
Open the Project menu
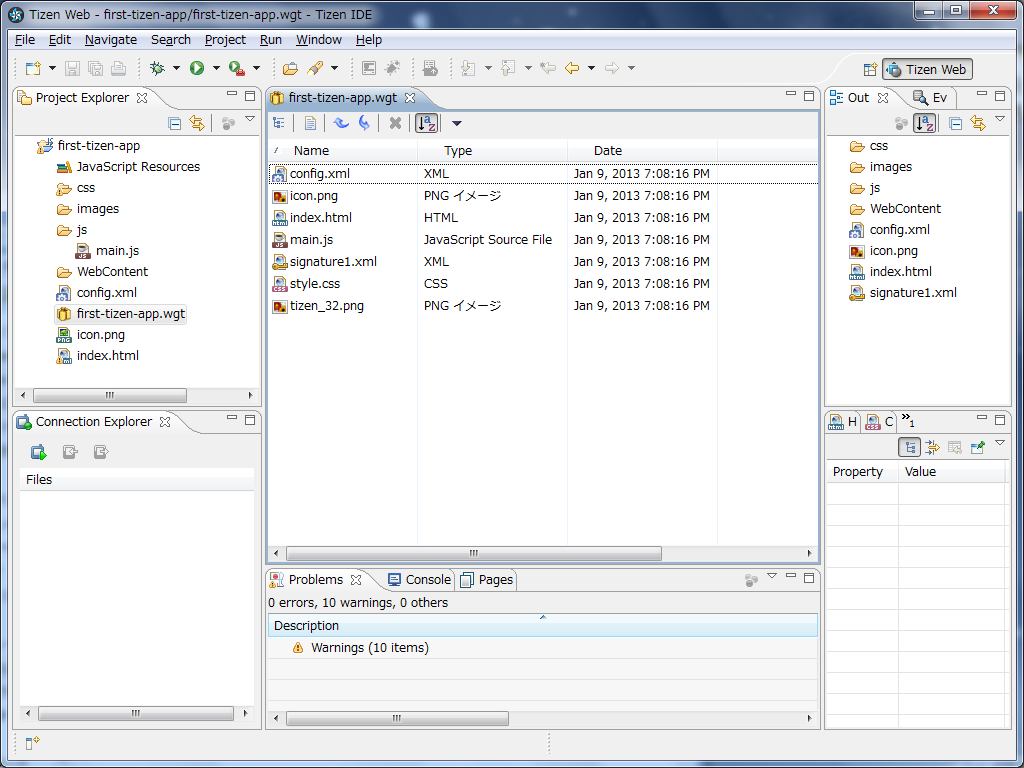(x=225, y=40)
